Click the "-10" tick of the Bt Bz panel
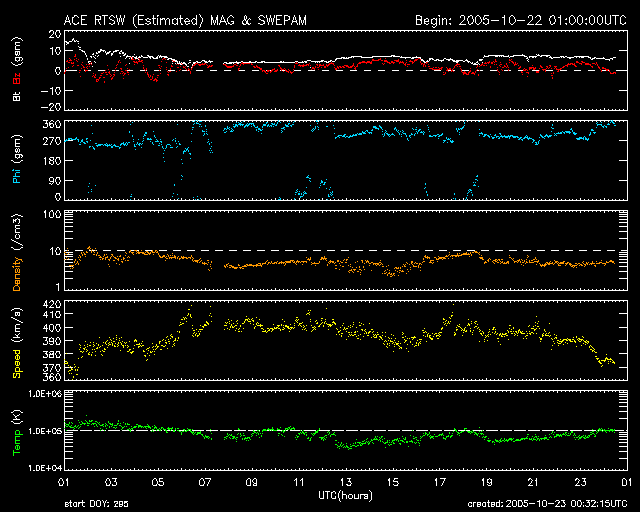Viewport: 640px width, 512px height. pyautogui.click(x=51, y=91)
